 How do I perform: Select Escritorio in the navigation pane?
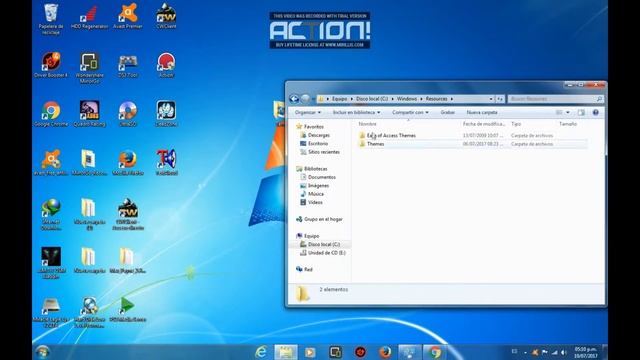318,144
